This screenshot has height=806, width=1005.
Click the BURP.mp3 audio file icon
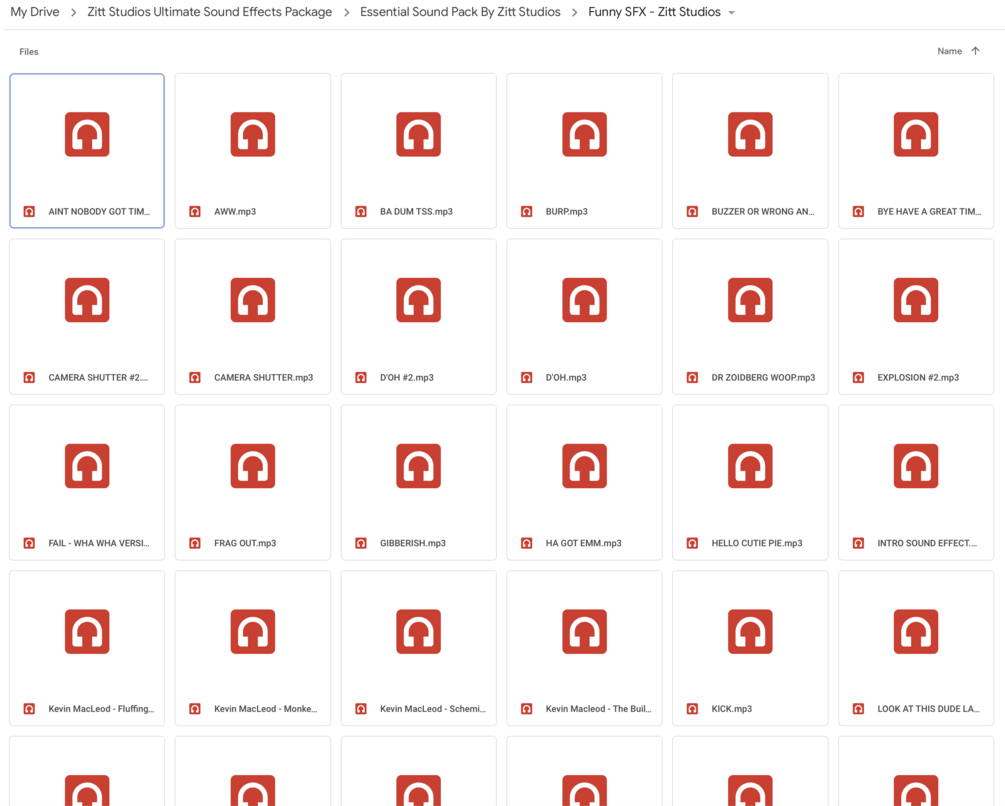pos(585,135)
